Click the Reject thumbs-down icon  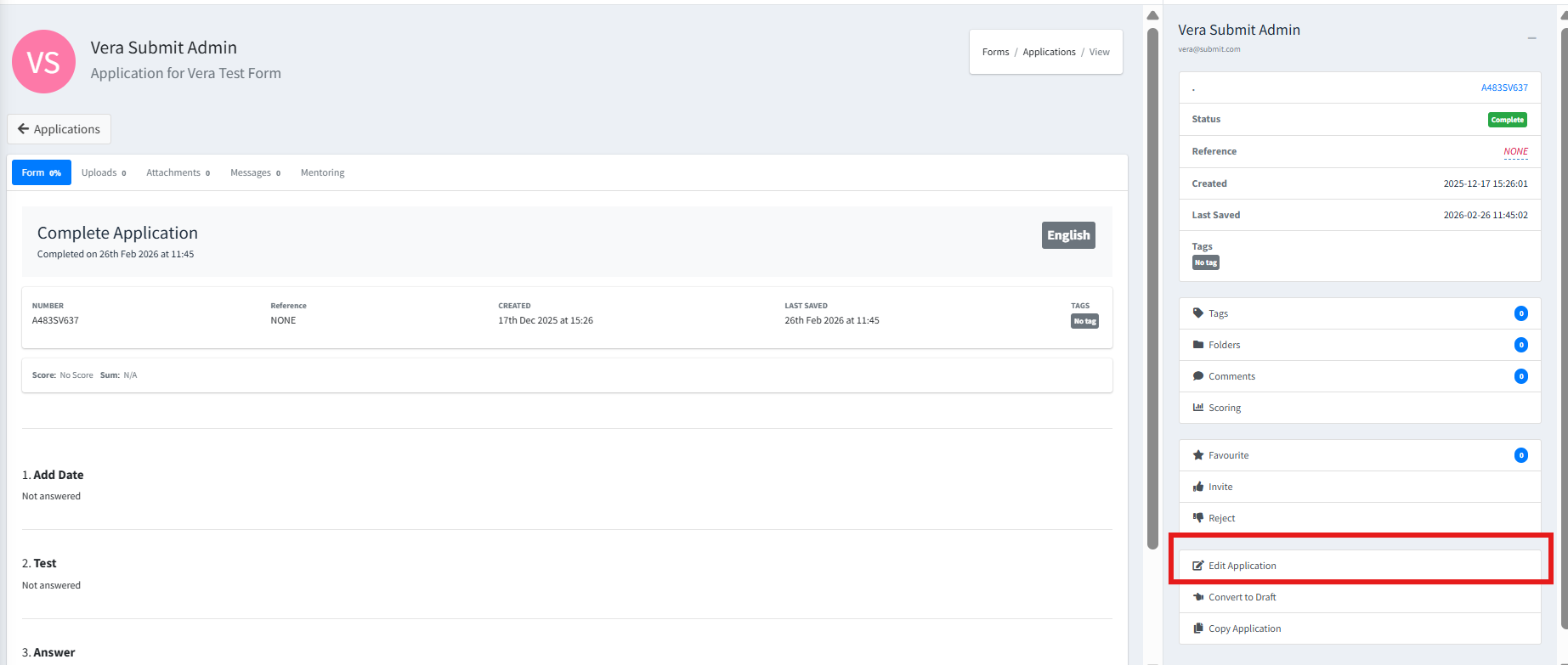[1198, 518]
